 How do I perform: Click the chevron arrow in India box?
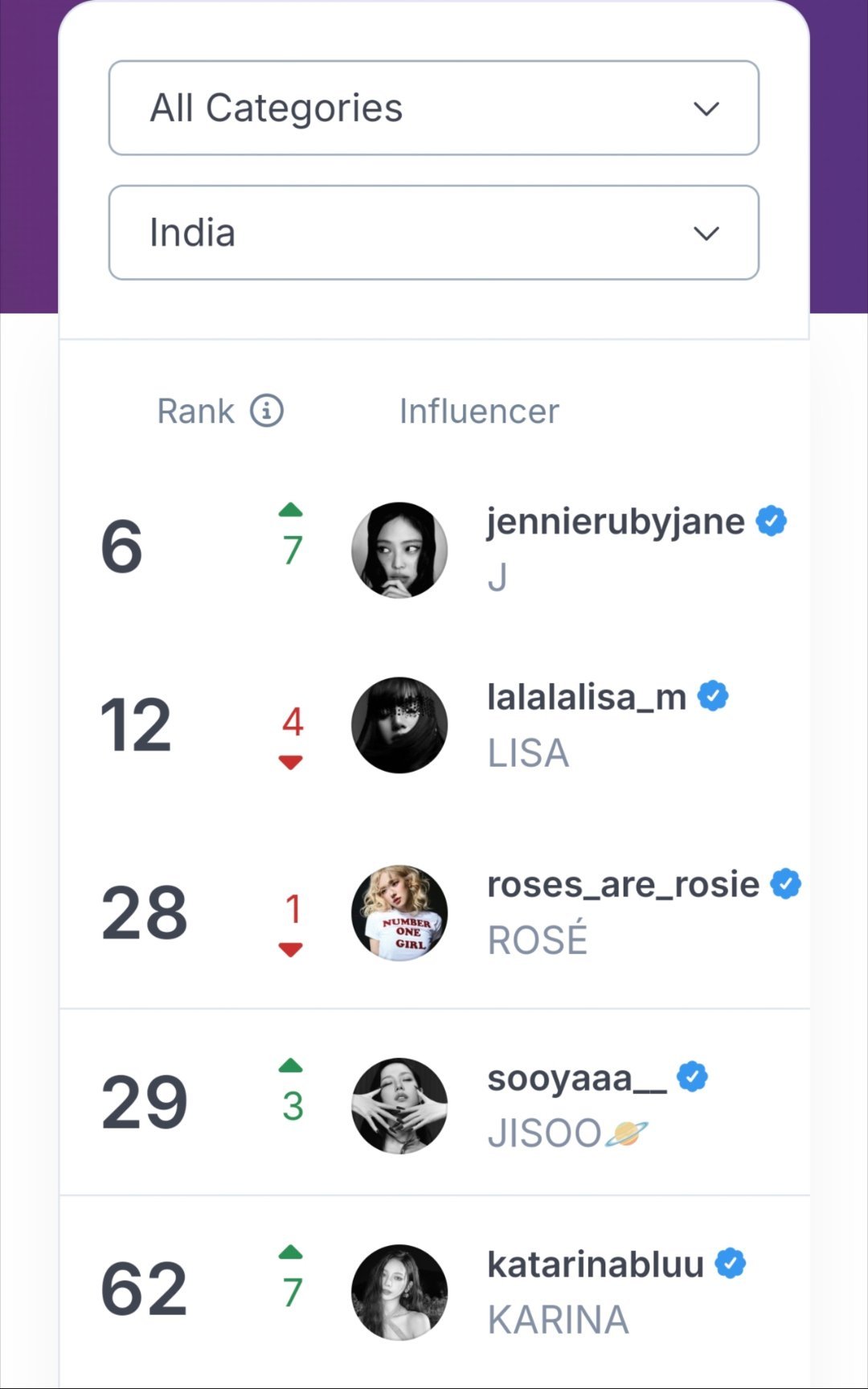coord(706,233)
